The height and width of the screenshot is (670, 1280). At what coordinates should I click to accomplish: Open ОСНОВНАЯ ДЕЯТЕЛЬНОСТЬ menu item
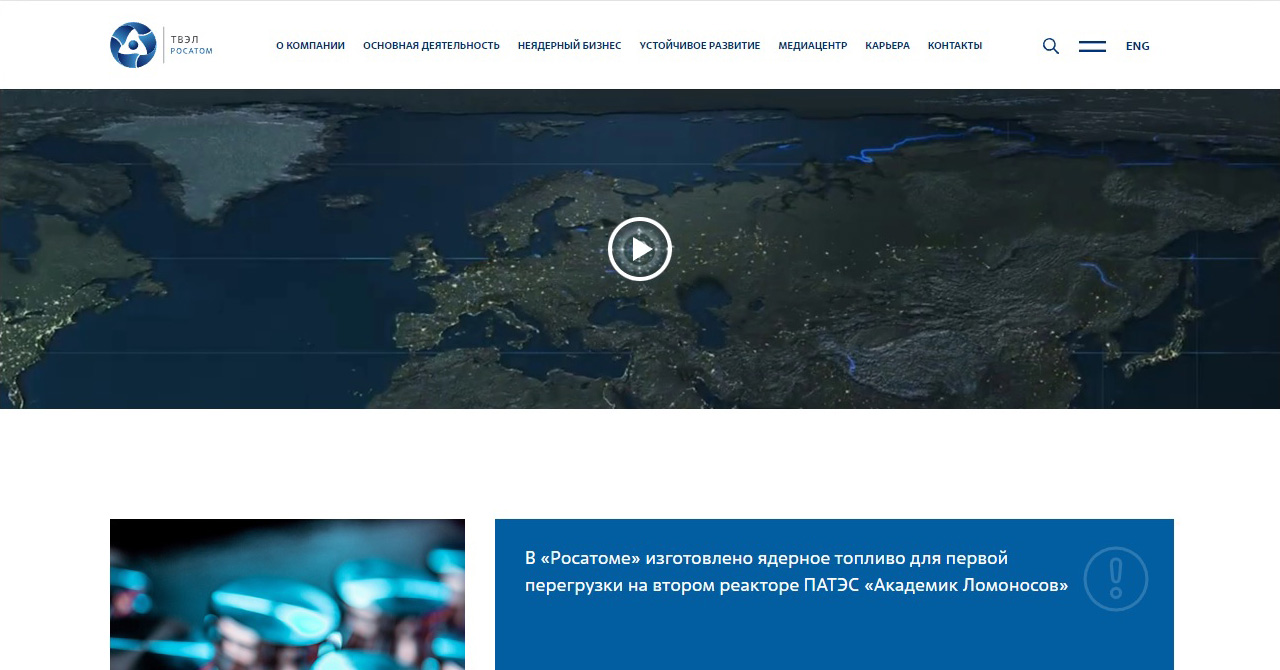pos(431,46)
